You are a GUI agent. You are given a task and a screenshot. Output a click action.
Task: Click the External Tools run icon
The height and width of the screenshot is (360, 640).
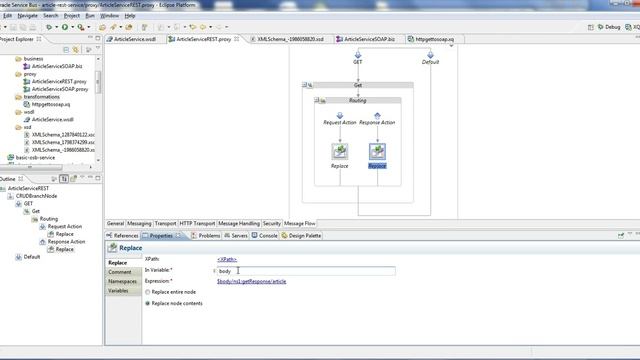(x=81, y=27)
